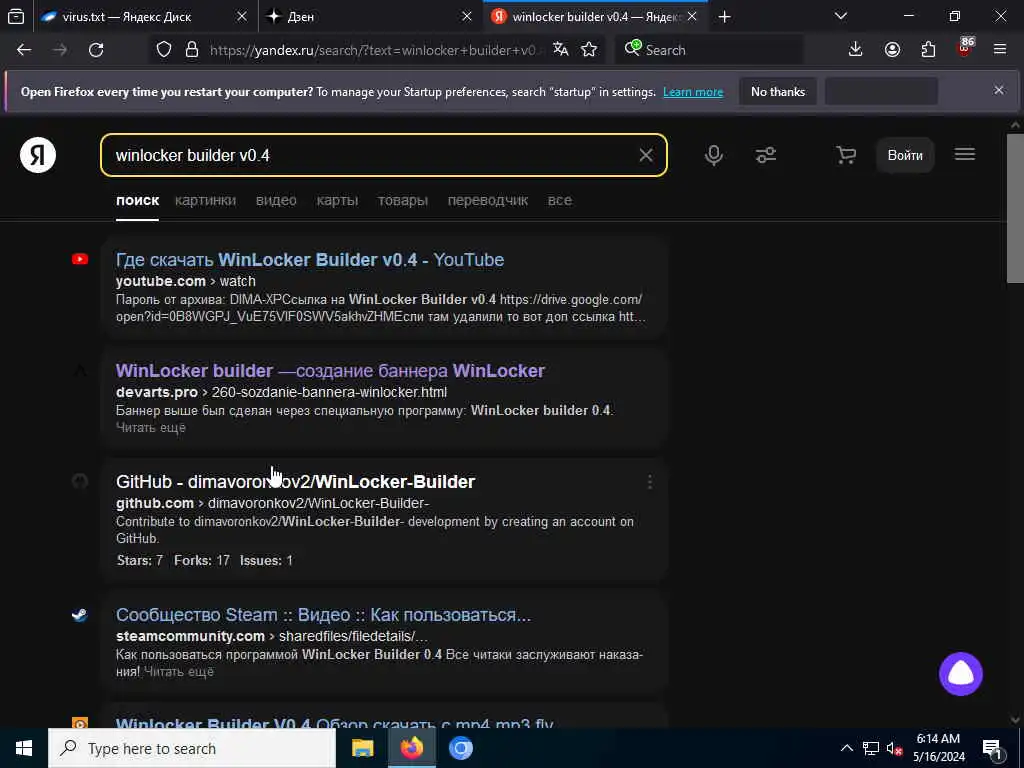
Task: Click the Firefox Search box in toolbar
Action: click(709, 50)
